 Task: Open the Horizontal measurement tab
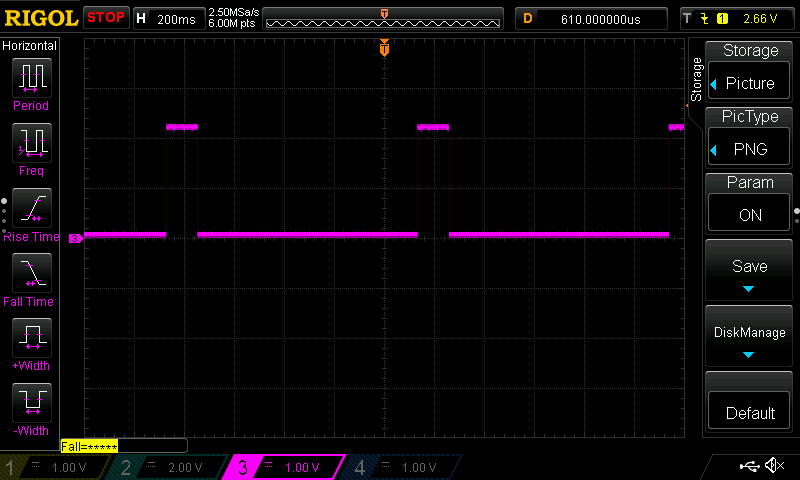pos(30,45)
